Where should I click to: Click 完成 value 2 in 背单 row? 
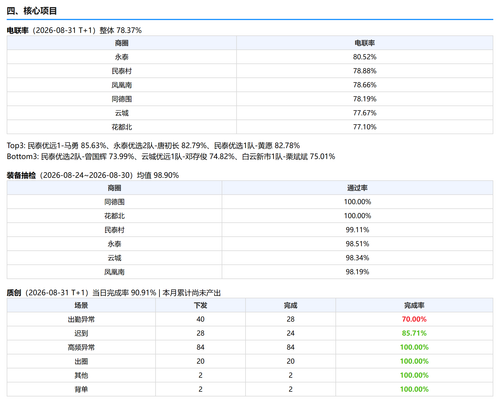[290, 389]
